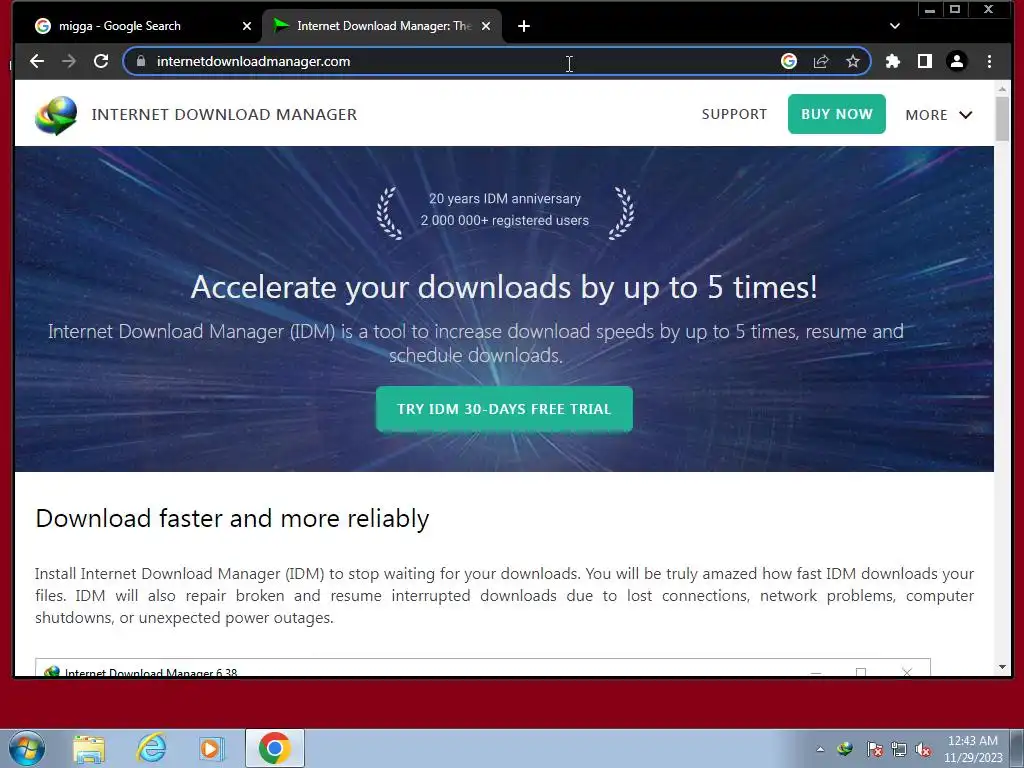The image size is (1024, 768).
Task: Click the Chrome taskbar icon
Action: click(x=274, y=748)
